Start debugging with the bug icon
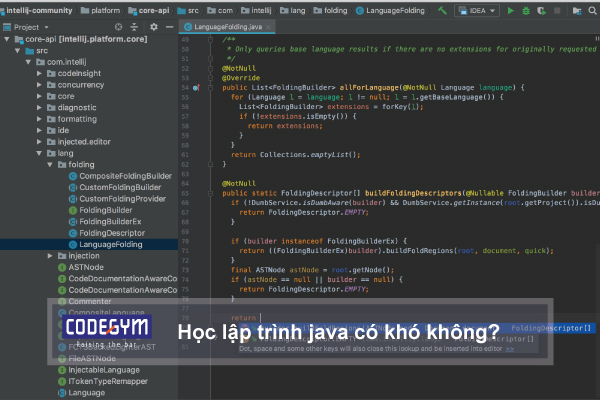Image resolution: width=600 pixels, height=400 pixels. coord(526,11)
